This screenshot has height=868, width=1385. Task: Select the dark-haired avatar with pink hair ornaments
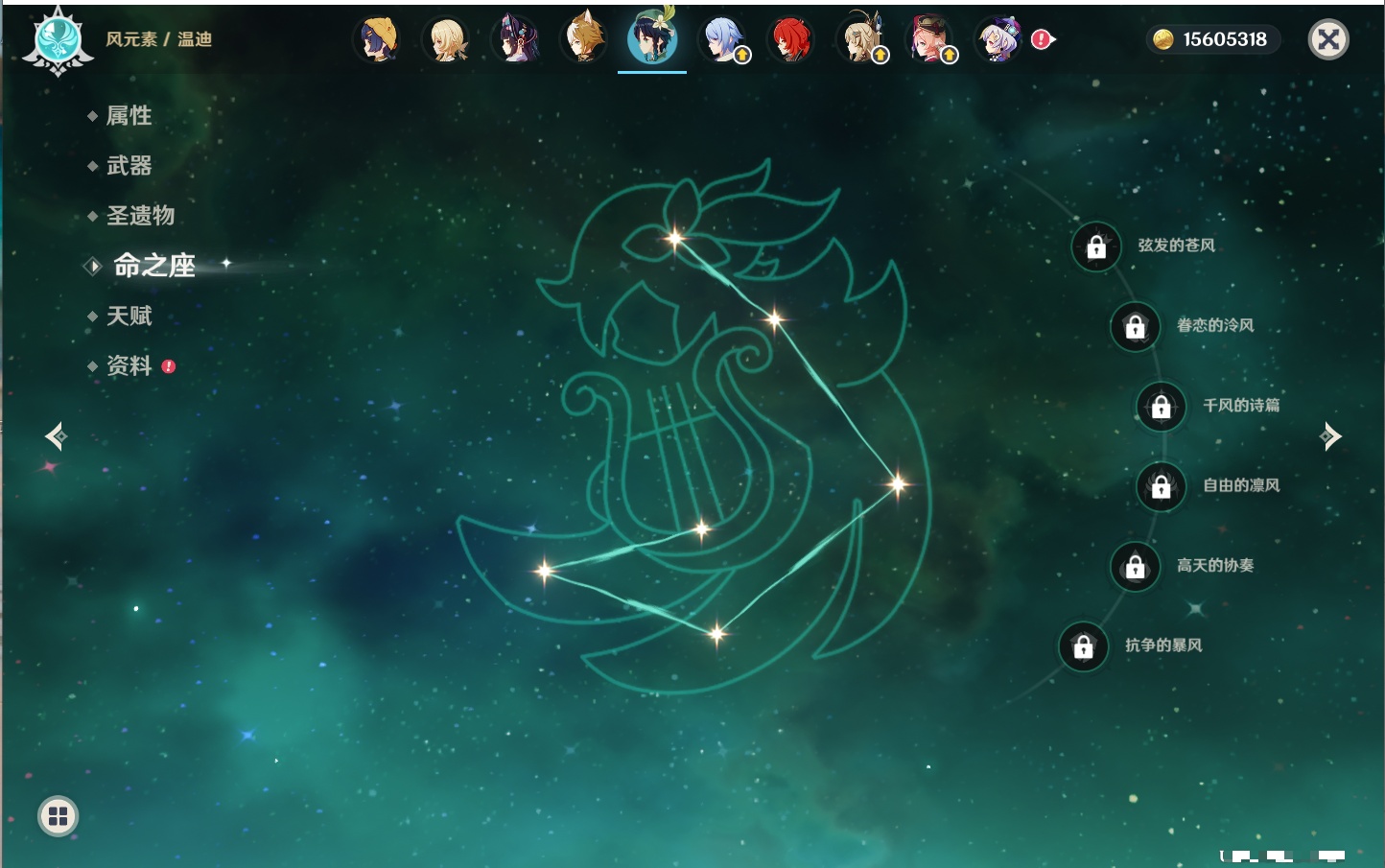click(516, 40)
